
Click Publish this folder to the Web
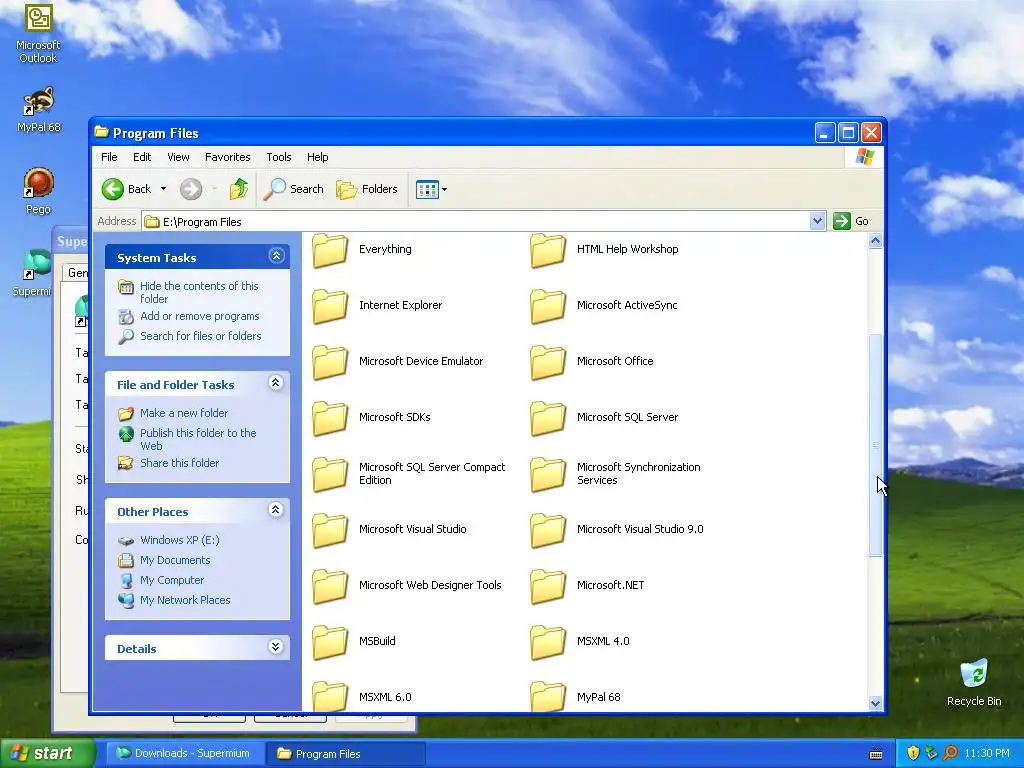(198, 439)
